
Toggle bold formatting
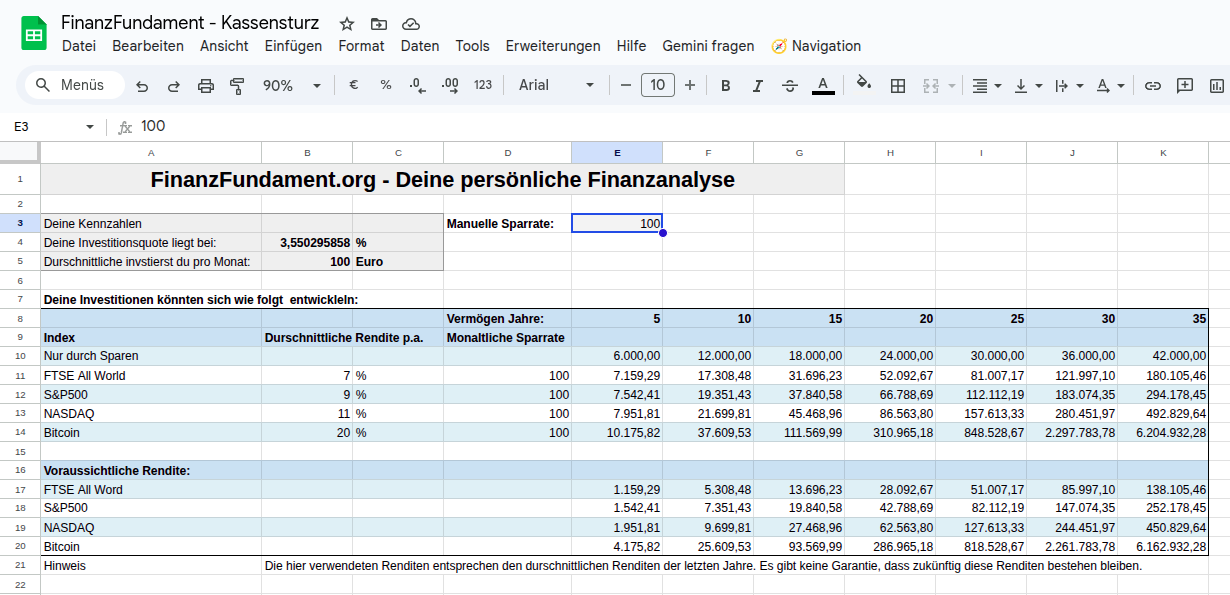pos(726,86)
